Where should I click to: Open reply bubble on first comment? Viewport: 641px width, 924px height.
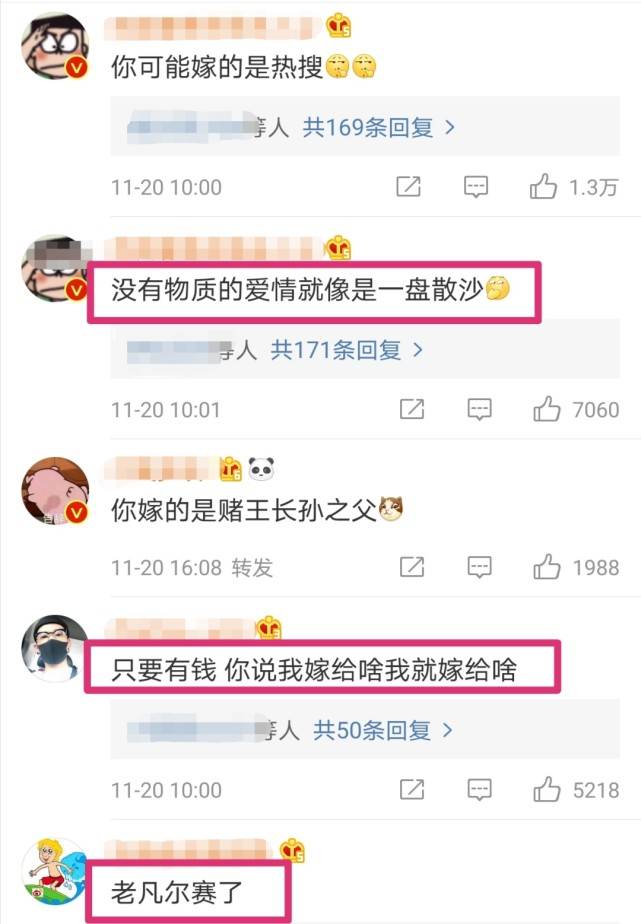point(475,187)
